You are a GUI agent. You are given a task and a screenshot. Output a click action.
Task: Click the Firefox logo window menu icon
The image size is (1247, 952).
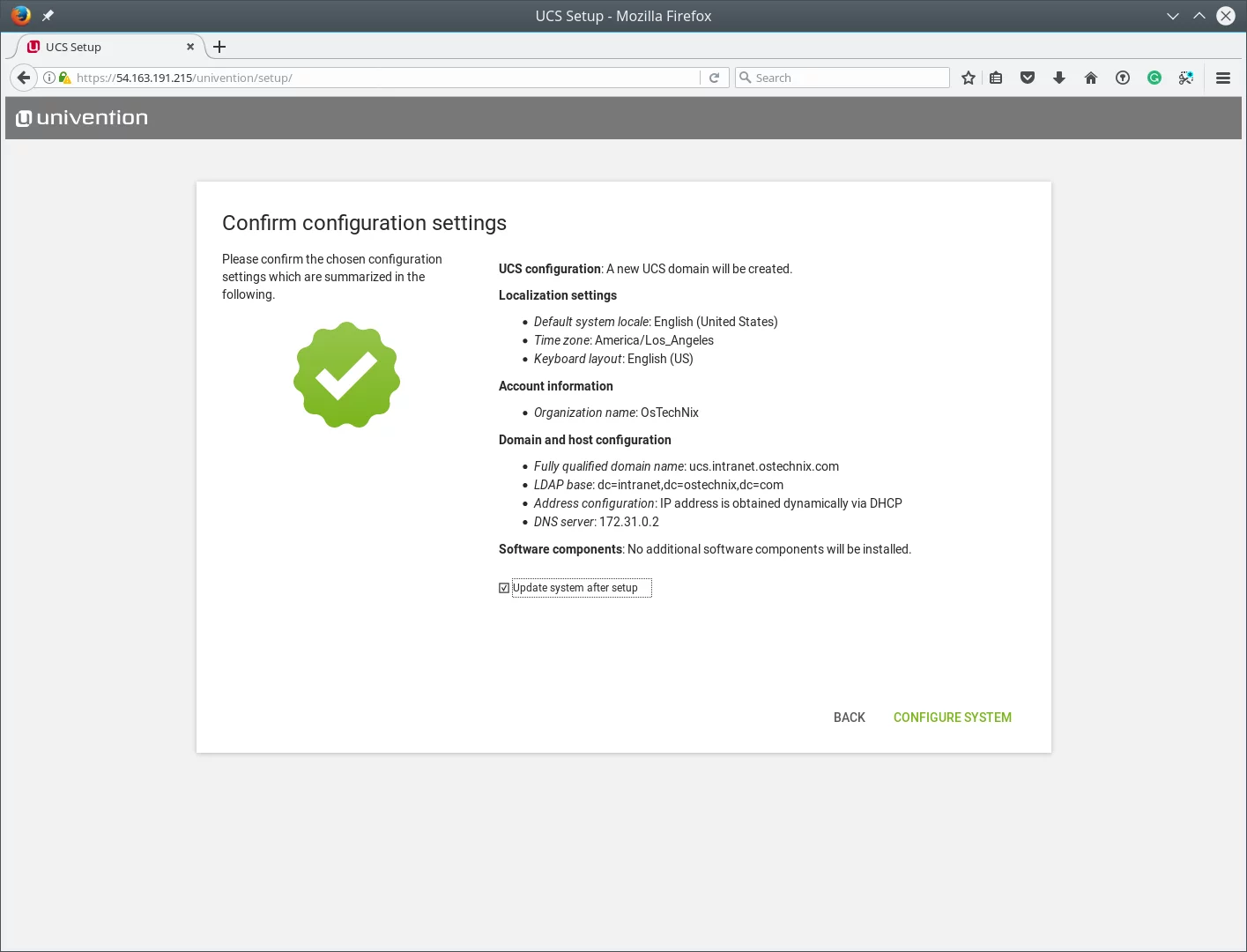tap(20, 15)
